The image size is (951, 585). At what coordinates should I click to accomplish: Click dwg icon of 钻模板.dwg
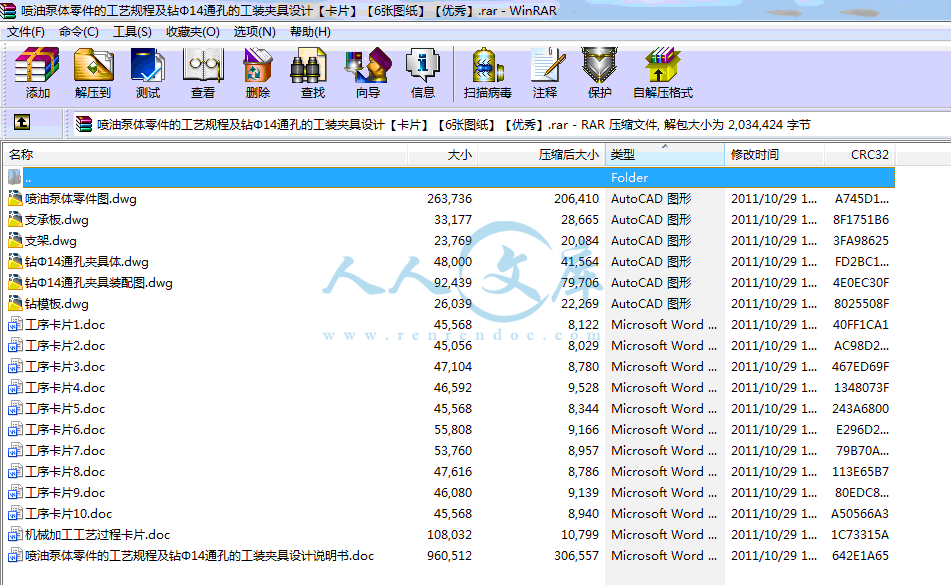(15, 303)
